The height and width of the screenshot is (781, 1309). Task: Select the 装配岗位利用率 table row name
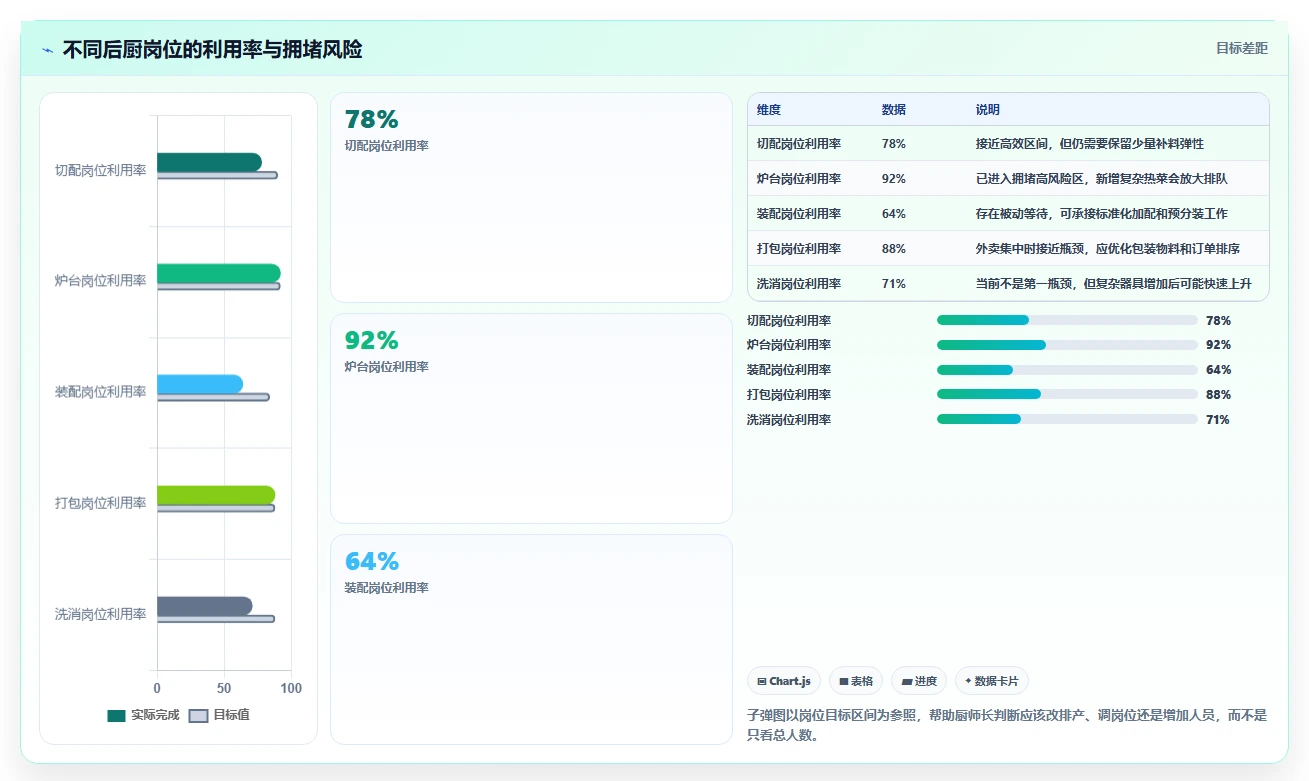point(799,214)
